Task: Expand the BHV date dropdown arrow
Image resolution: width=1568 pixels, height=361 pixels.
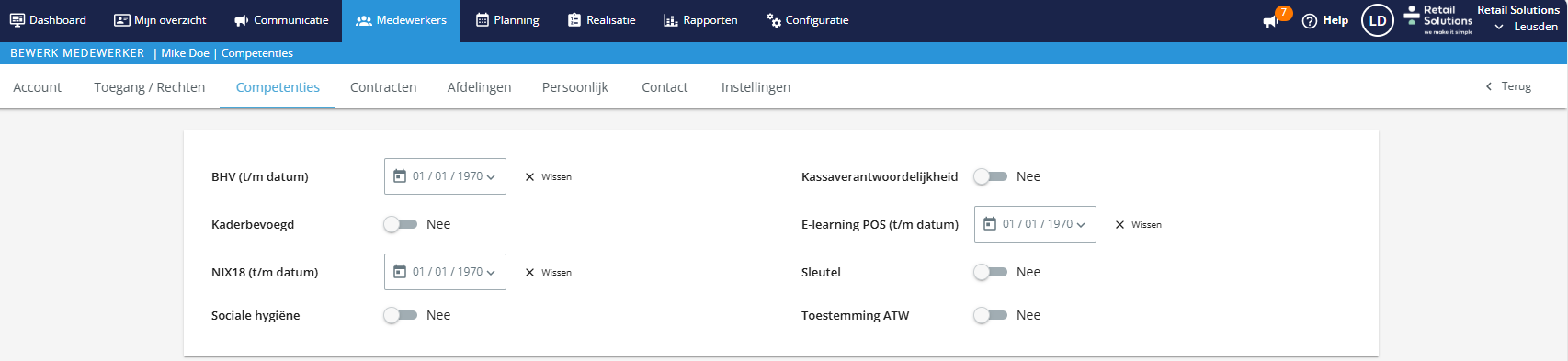Action: point(491,177)
